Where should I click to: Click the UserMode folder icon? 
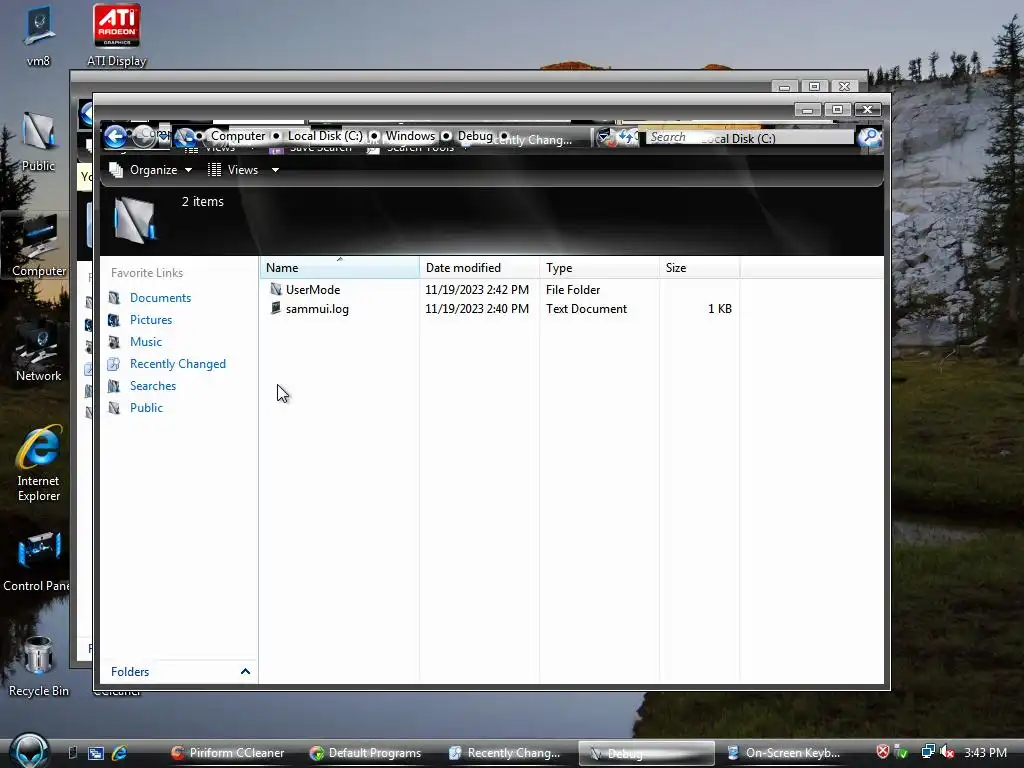coord(276,289)
